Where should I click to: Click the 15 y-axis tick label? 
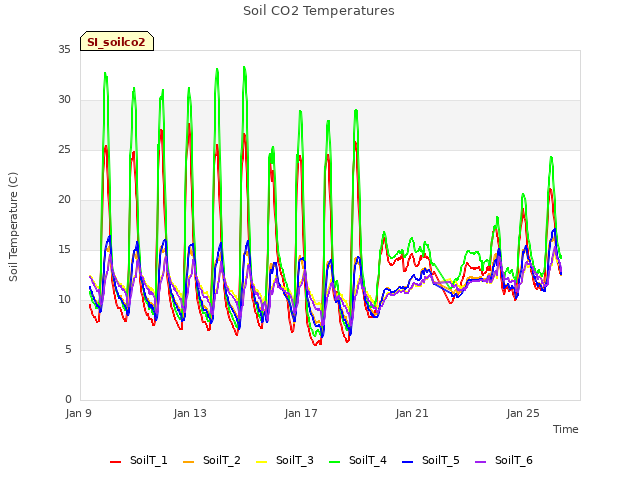64,250
